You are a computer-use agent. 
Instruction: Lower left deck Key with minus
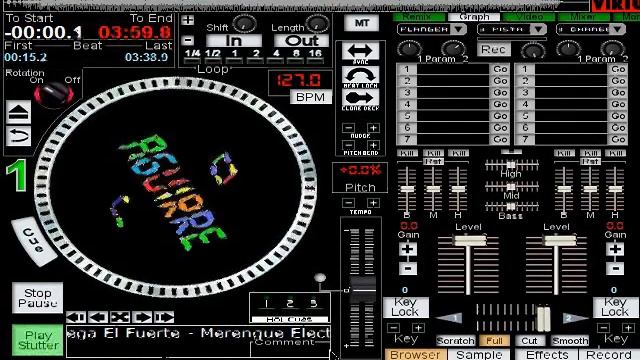coord(393,328)
